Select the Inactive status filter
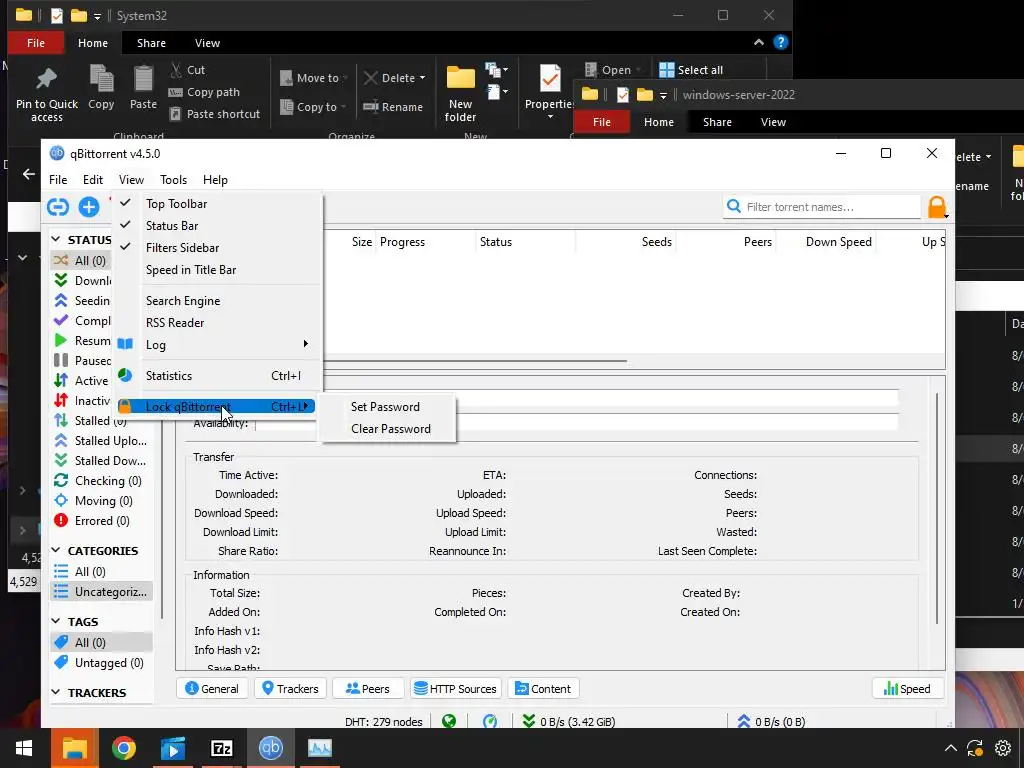 pyautogui.click(x=81, y=401)
